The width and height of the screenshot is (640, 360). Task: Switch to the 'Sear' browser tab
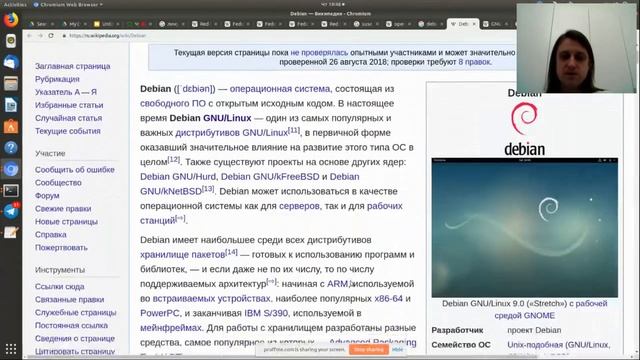[42, 24]
